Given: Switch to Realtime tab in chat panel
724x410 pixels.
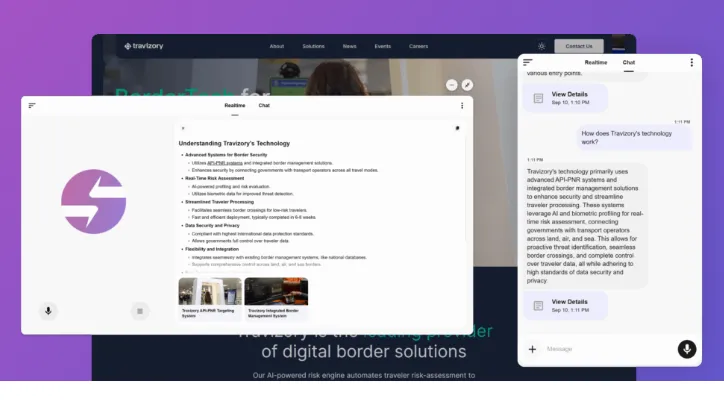Looking at the screenshot, I should click(596, 62).
